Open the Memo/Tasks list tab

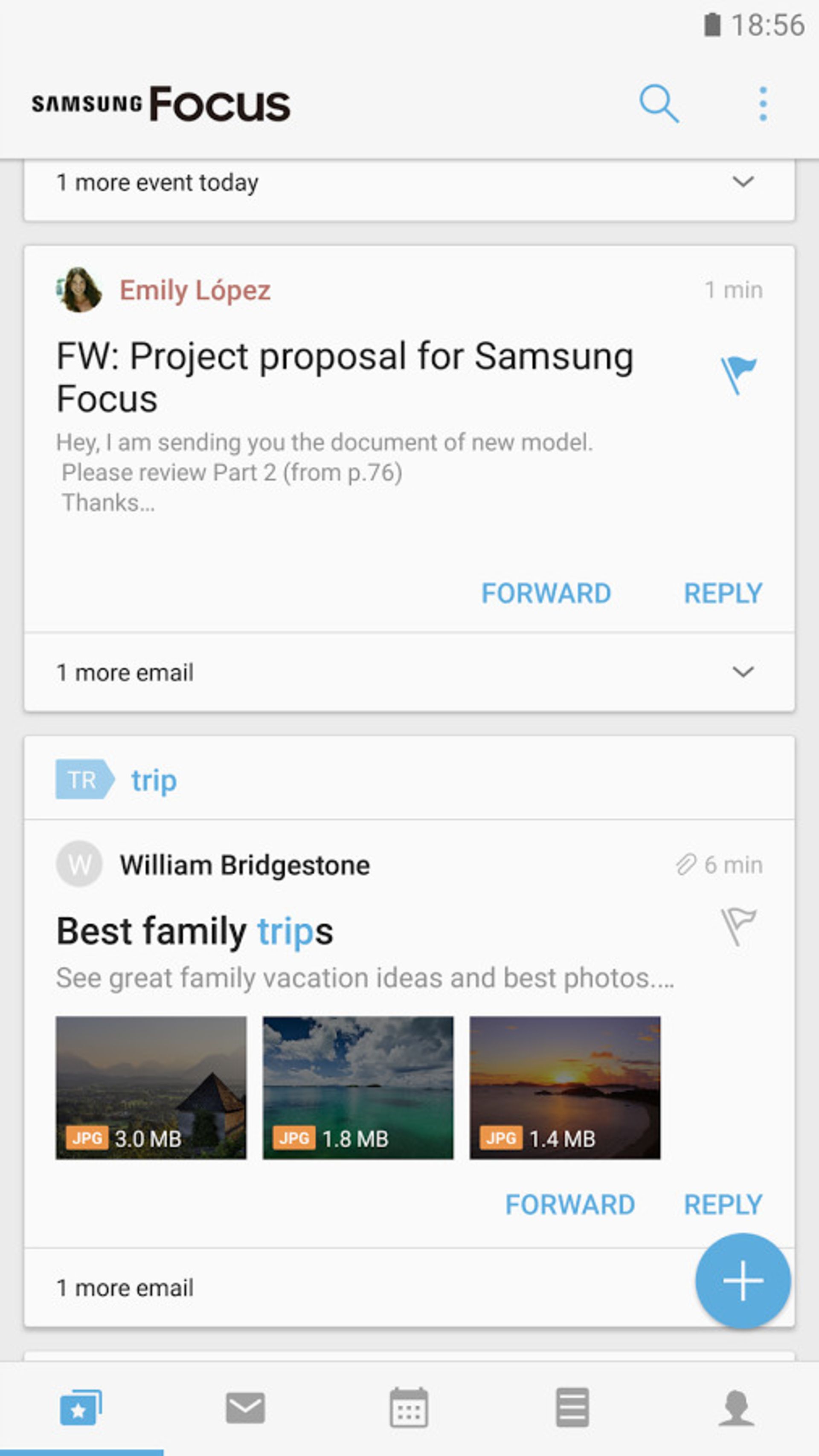tap(572, 1407)
